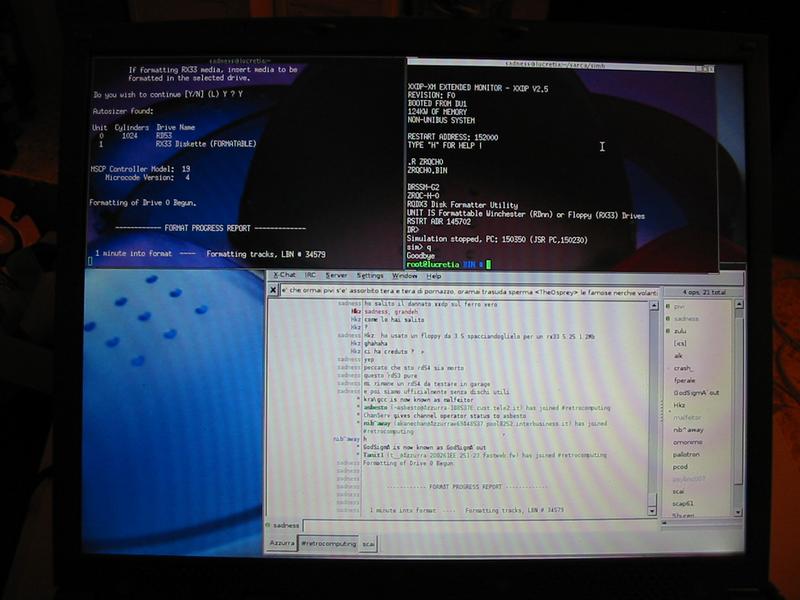
Task: Open the X-Chat menu
Action: pyautogui.click(x=284, y=275)
